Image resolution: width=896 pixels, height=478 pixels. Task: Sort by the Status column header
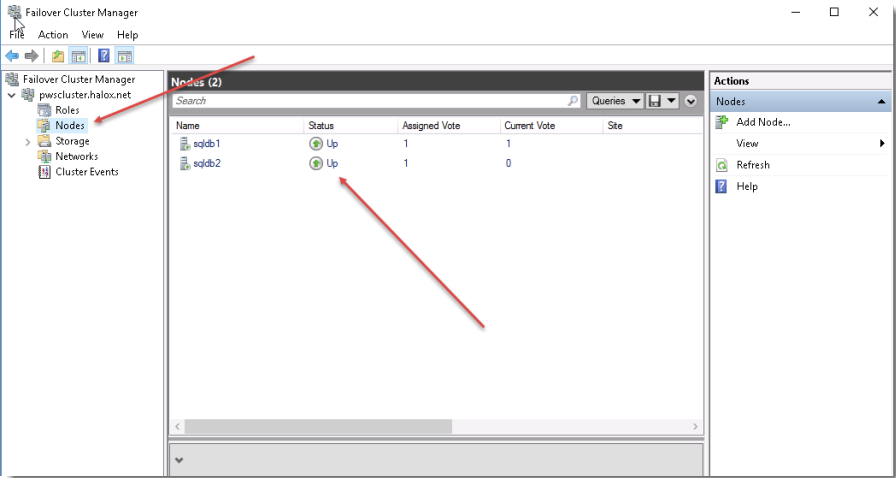tap(350, 126)
